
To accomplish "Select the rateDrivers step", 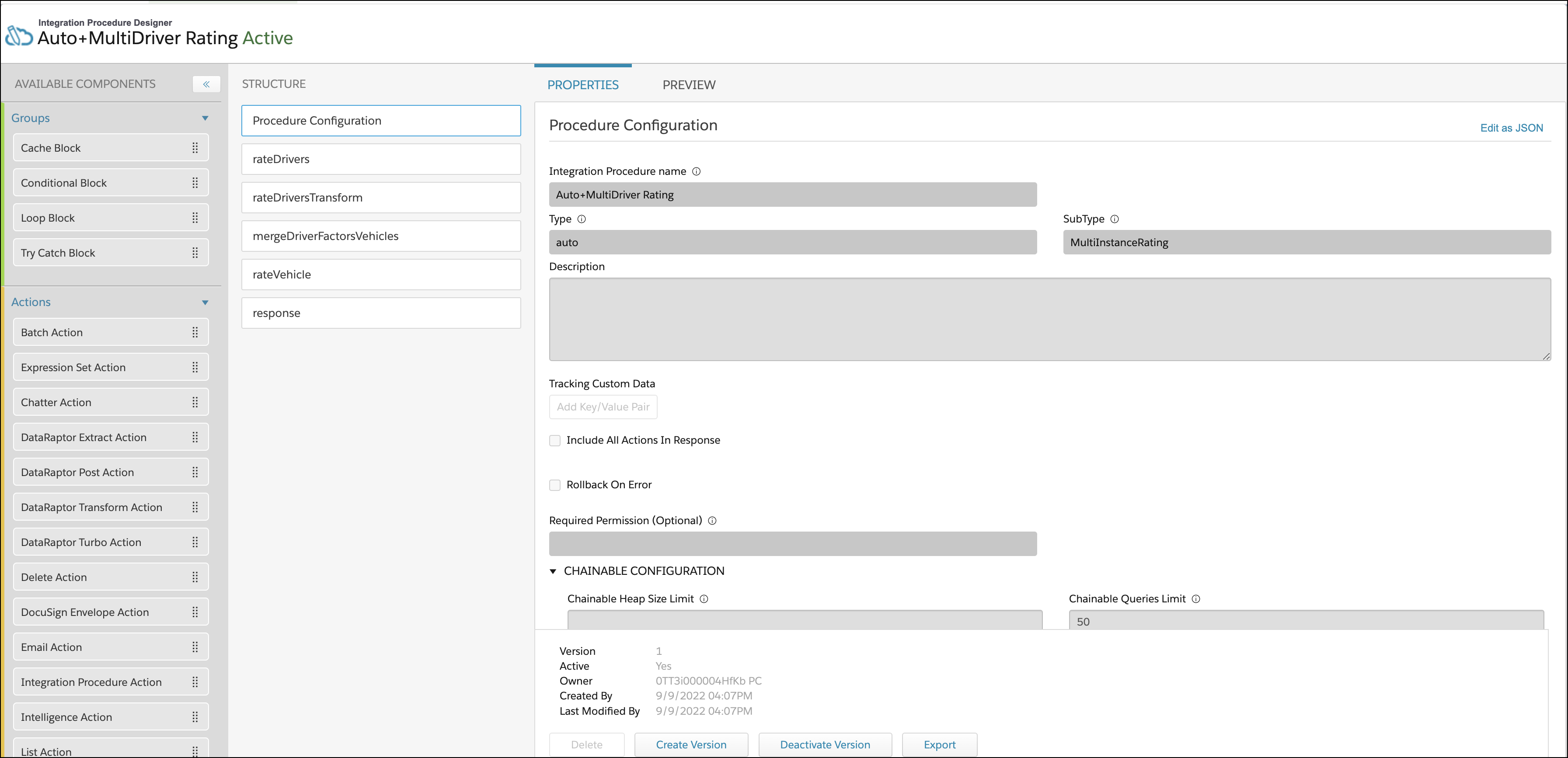I will [x=381, y=159].
